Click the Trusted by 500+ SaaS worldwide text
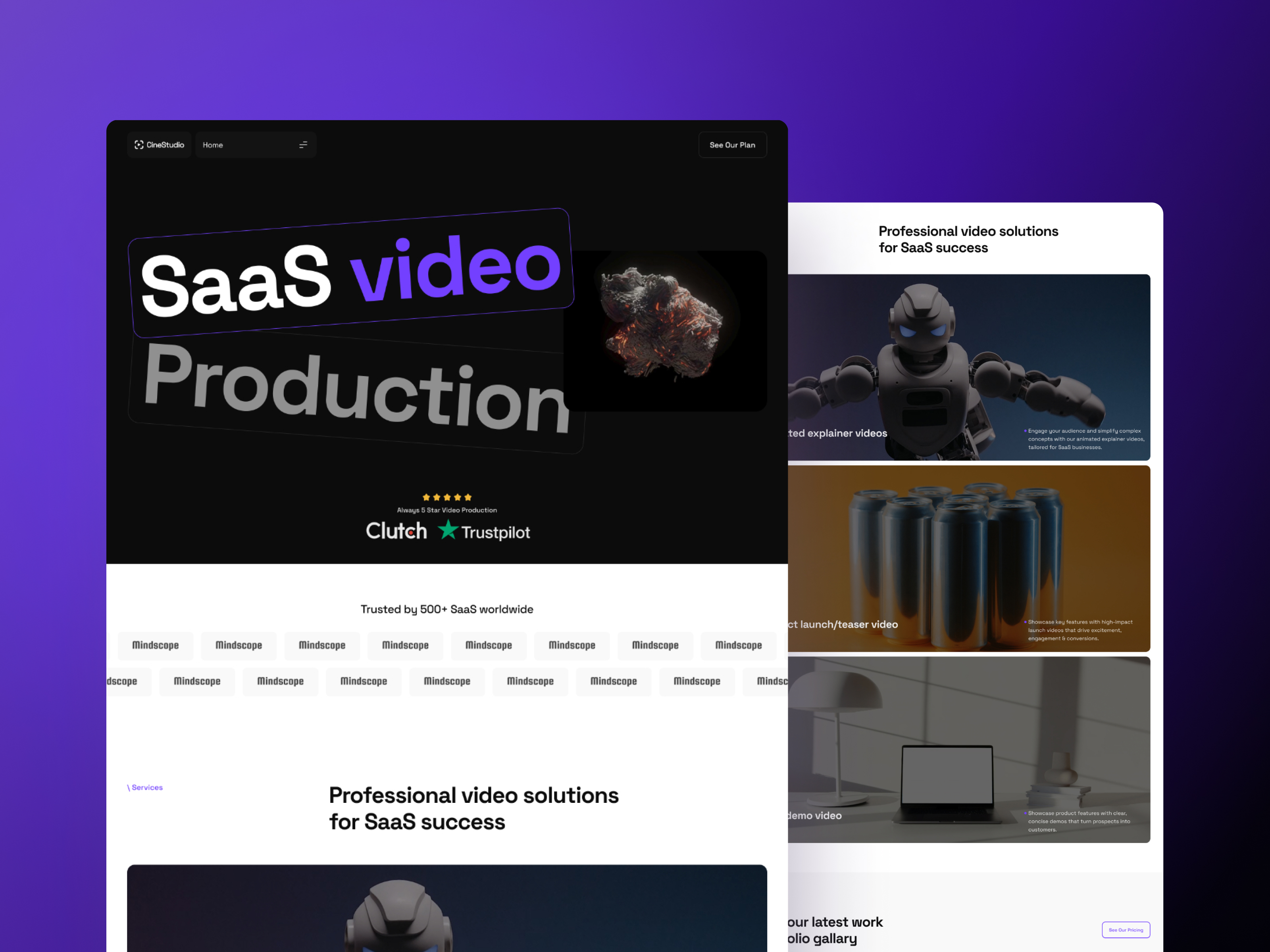Image resolution: width=1270 pixels, height=952 pixels. 446,609
